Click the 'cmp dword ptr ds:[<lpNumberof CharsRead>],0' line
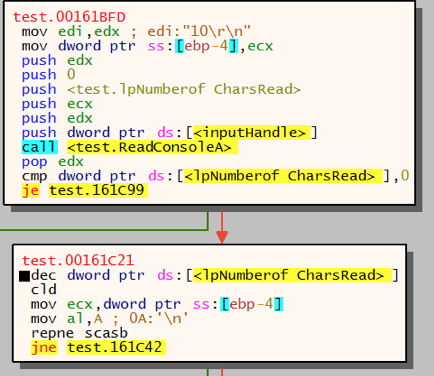434x376 pixels. click(216, 176)
